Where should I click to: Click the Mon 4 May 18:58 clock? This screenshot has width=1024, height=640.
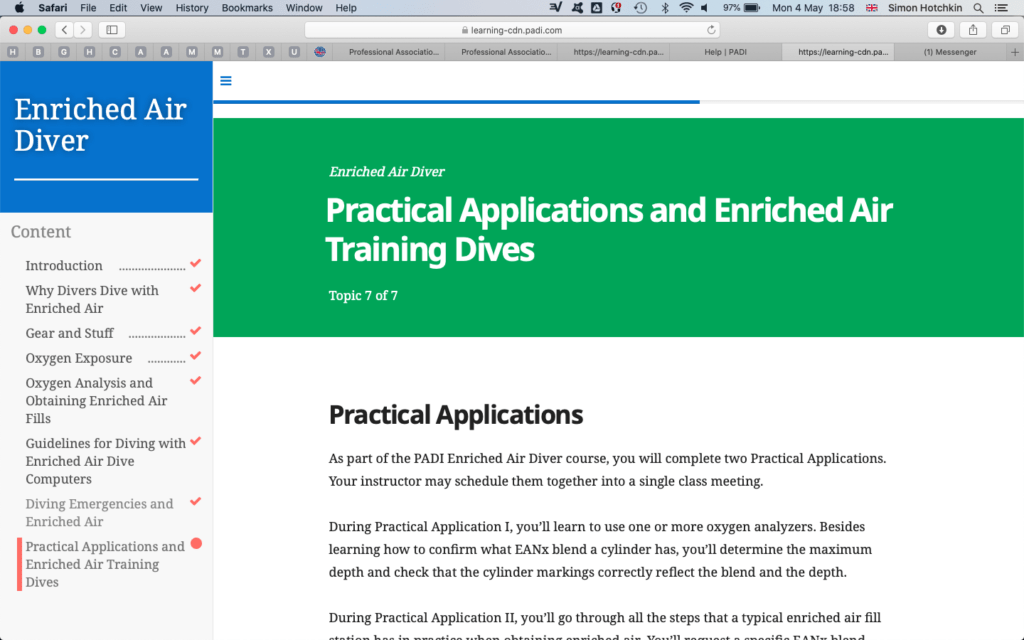coord(813,8)
